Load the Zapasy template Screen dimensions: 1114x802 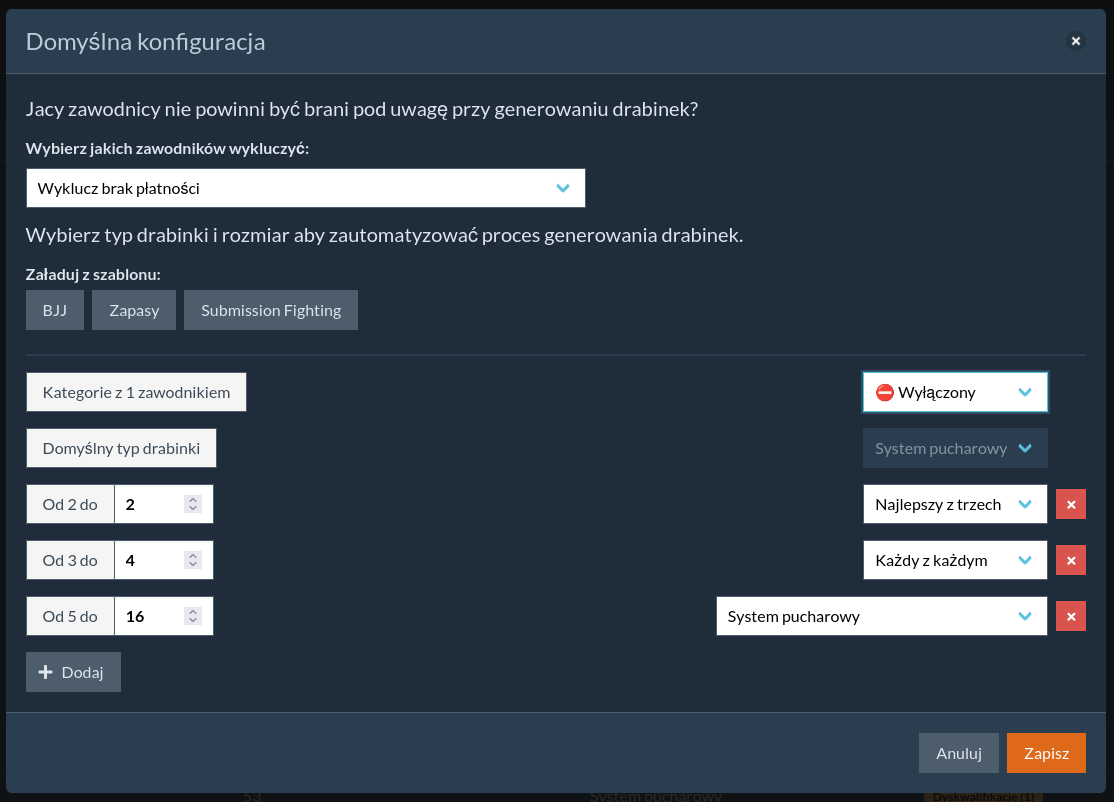point(134,310)
